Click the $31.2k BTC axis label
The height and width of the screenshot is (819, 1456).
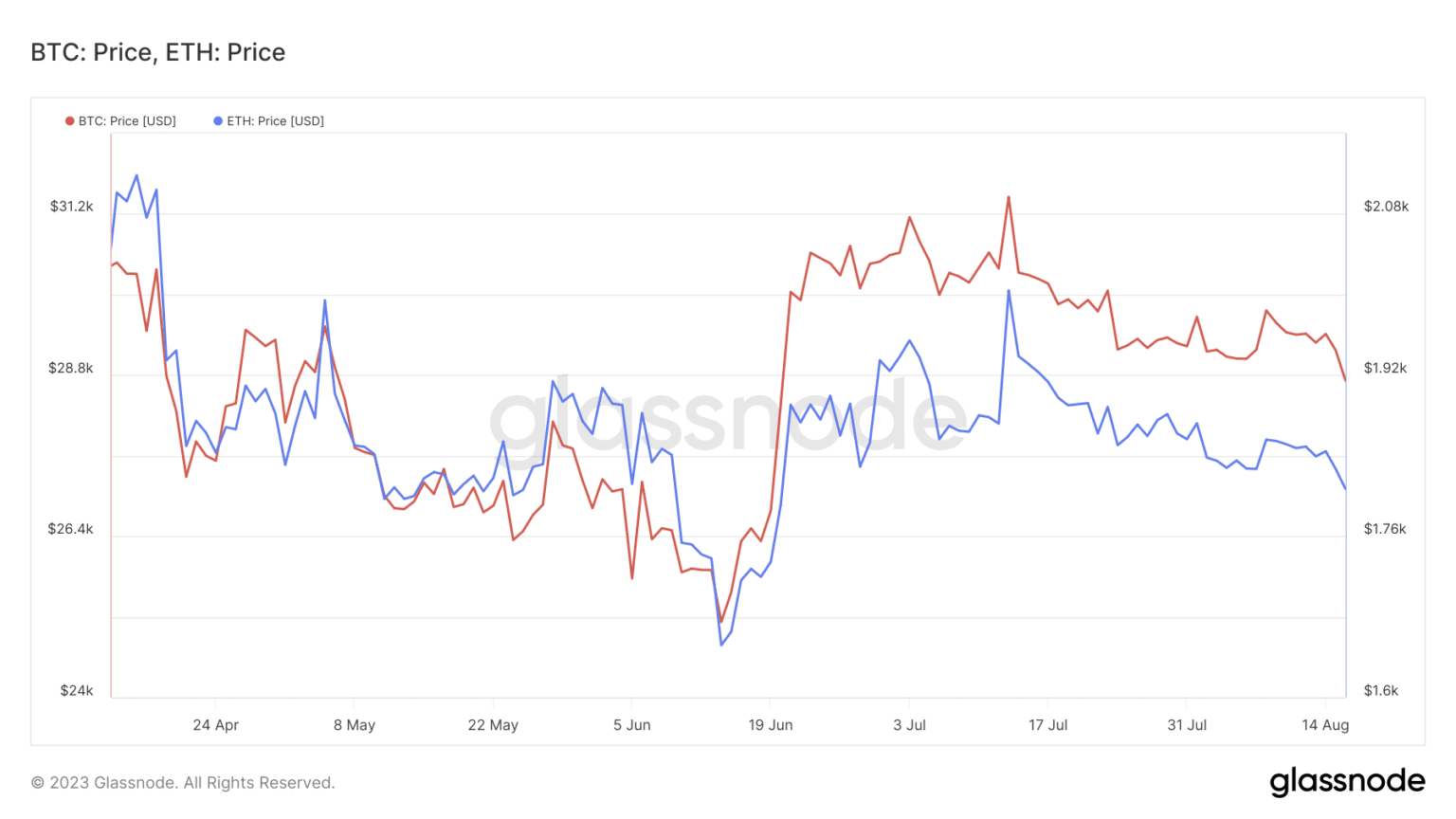71,207
